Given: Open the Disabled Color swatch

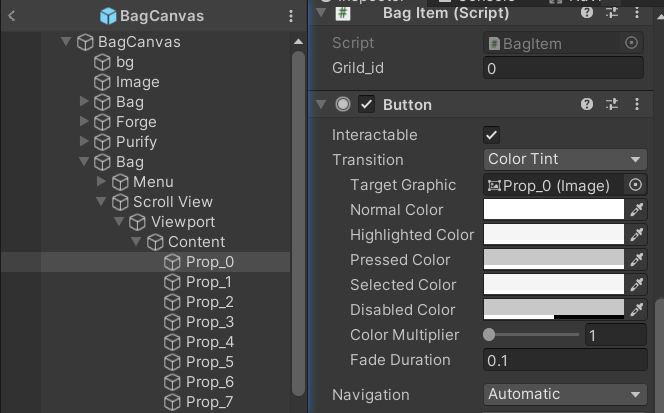Looking at the screenshot, I should point(554,310).
